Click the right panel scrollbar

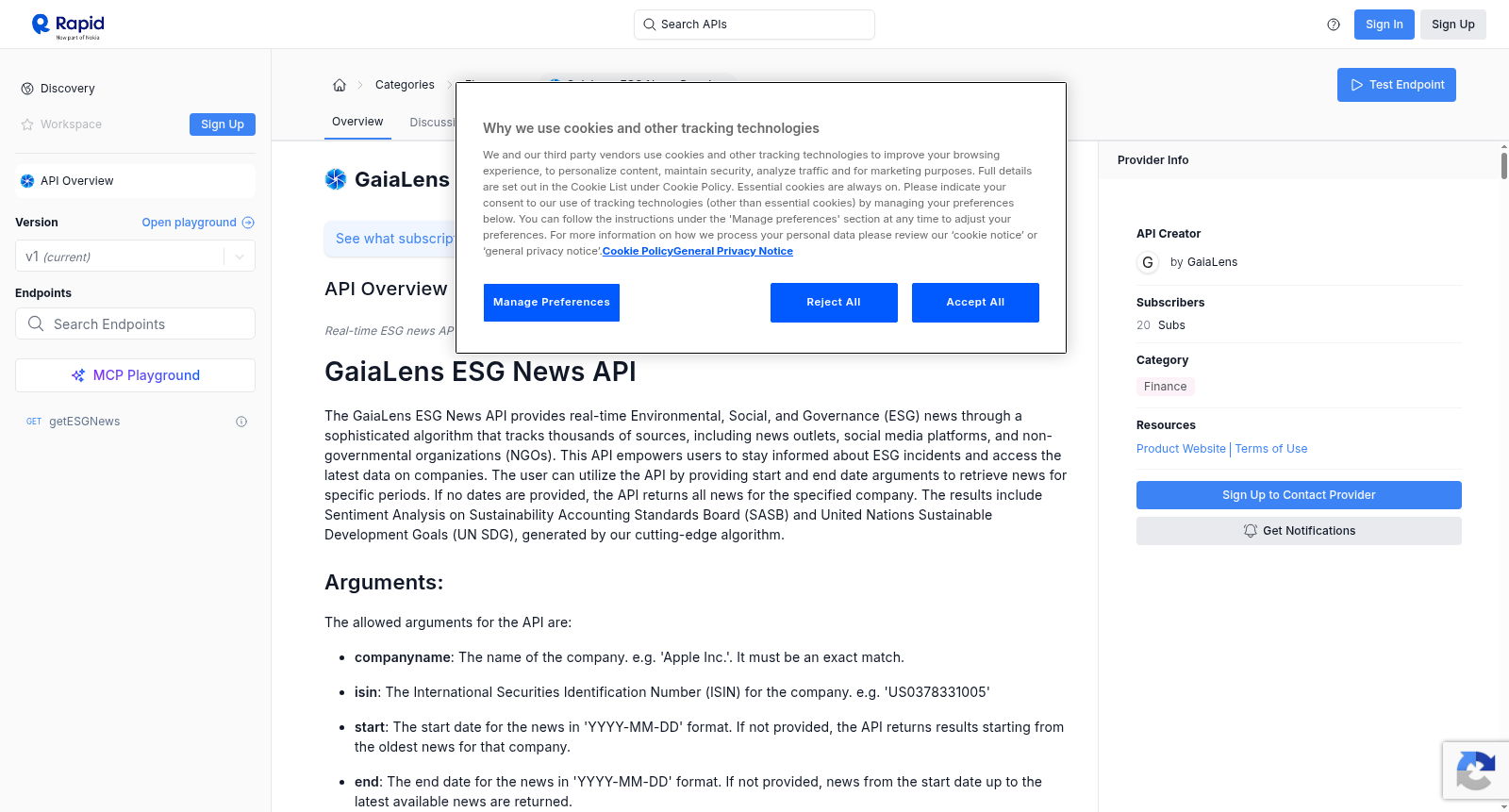[1503, 164]
